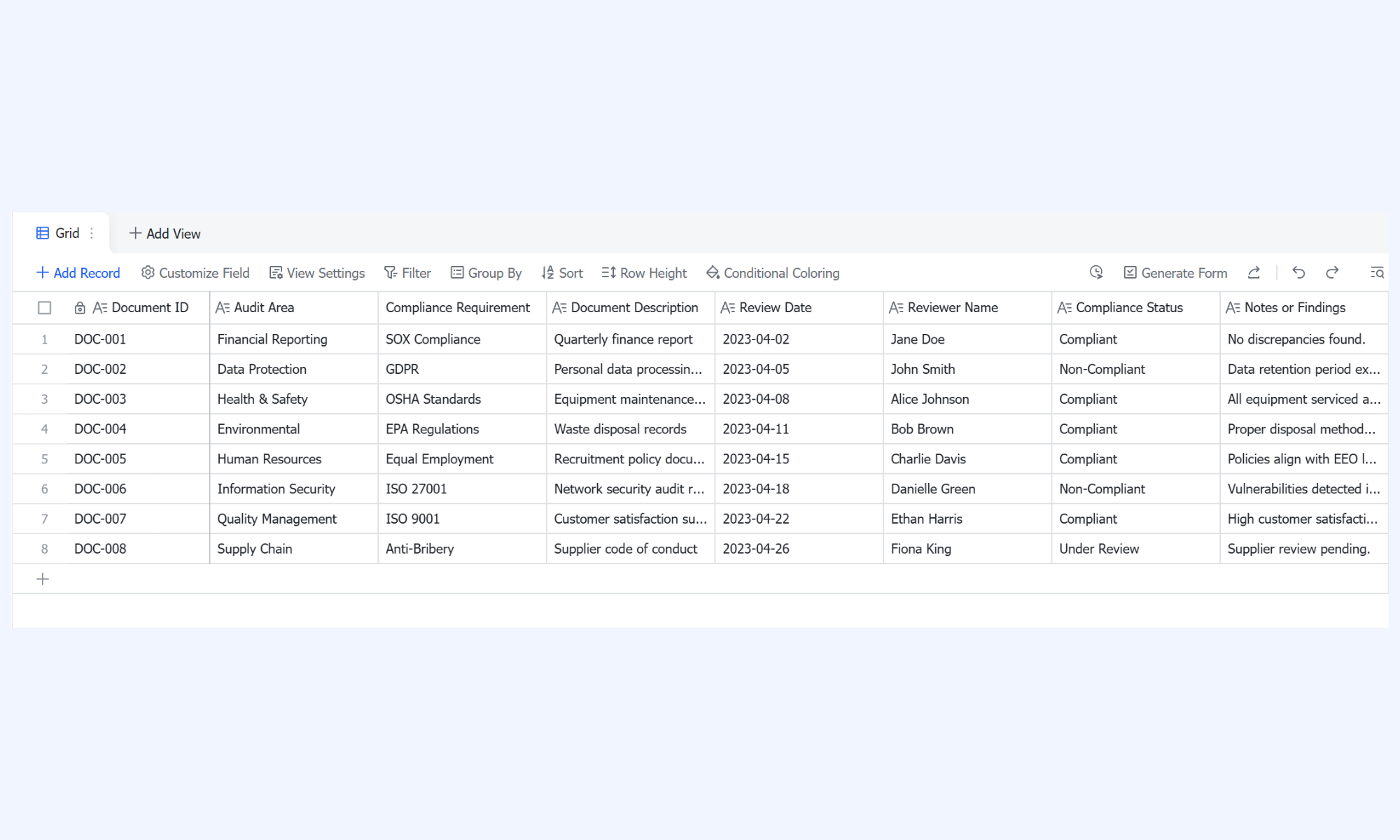Image resolution: width=1400 pixels, height=840 pixels.
Task: Click the share arrow icon
Action: pos(1254,272)
